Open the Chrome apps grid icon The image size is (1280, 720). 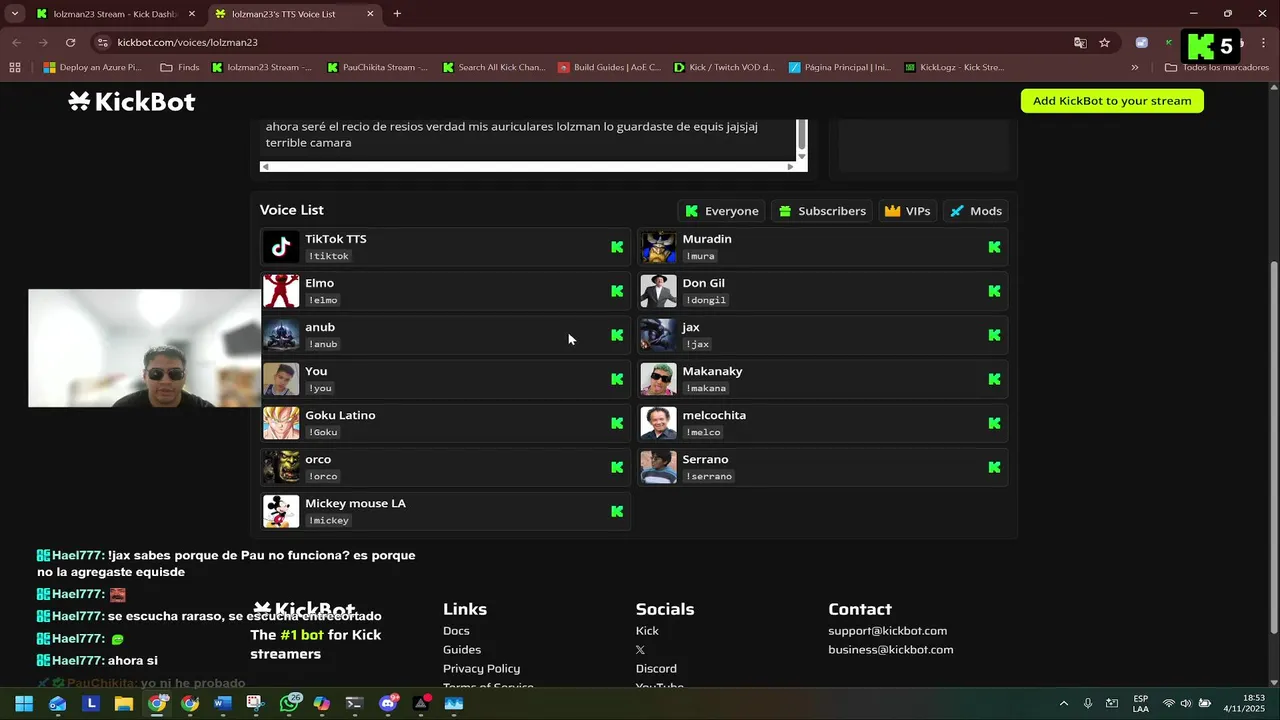pyautogui.click(x=14, y=68)
